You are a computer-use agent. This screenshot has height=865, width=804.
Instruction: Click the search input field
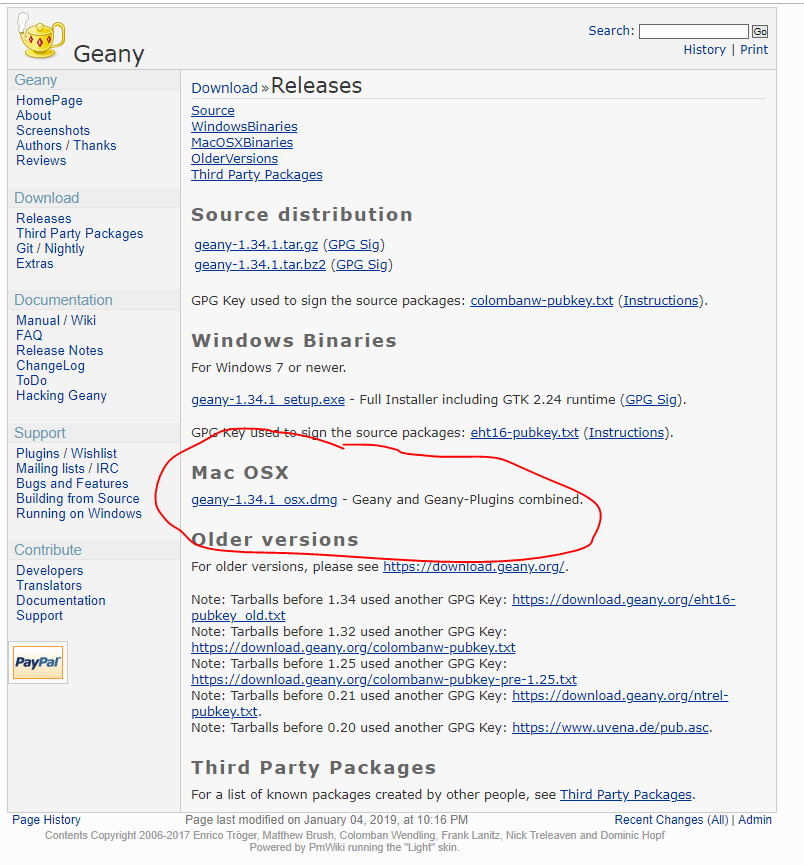click(693, 31)
